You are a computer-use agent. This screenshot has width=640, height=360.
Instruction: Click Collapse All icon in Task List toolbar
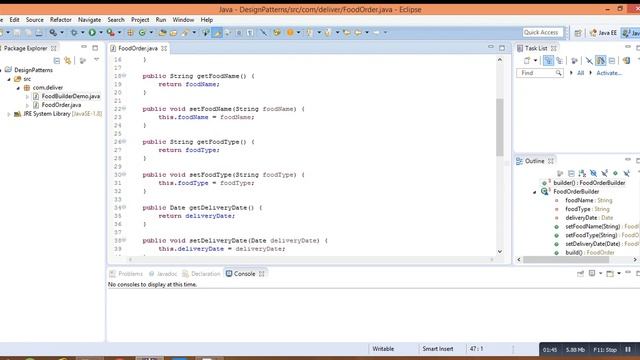612,61
